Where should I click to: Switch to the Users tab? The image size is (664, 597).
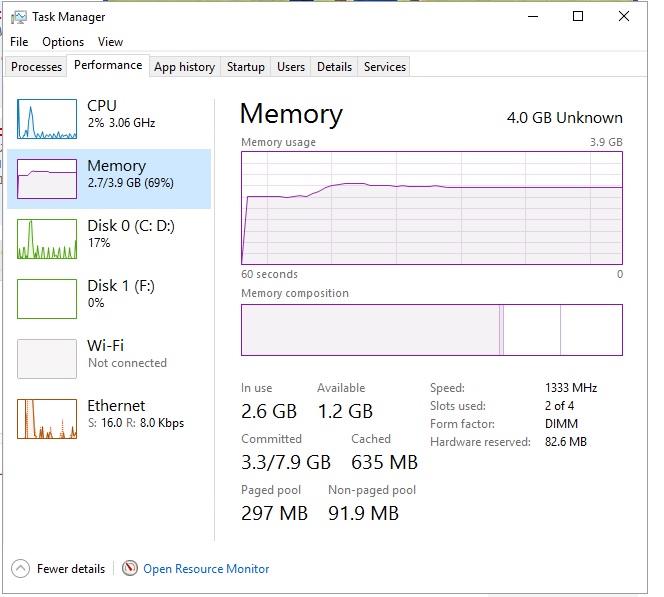[291, 67]
